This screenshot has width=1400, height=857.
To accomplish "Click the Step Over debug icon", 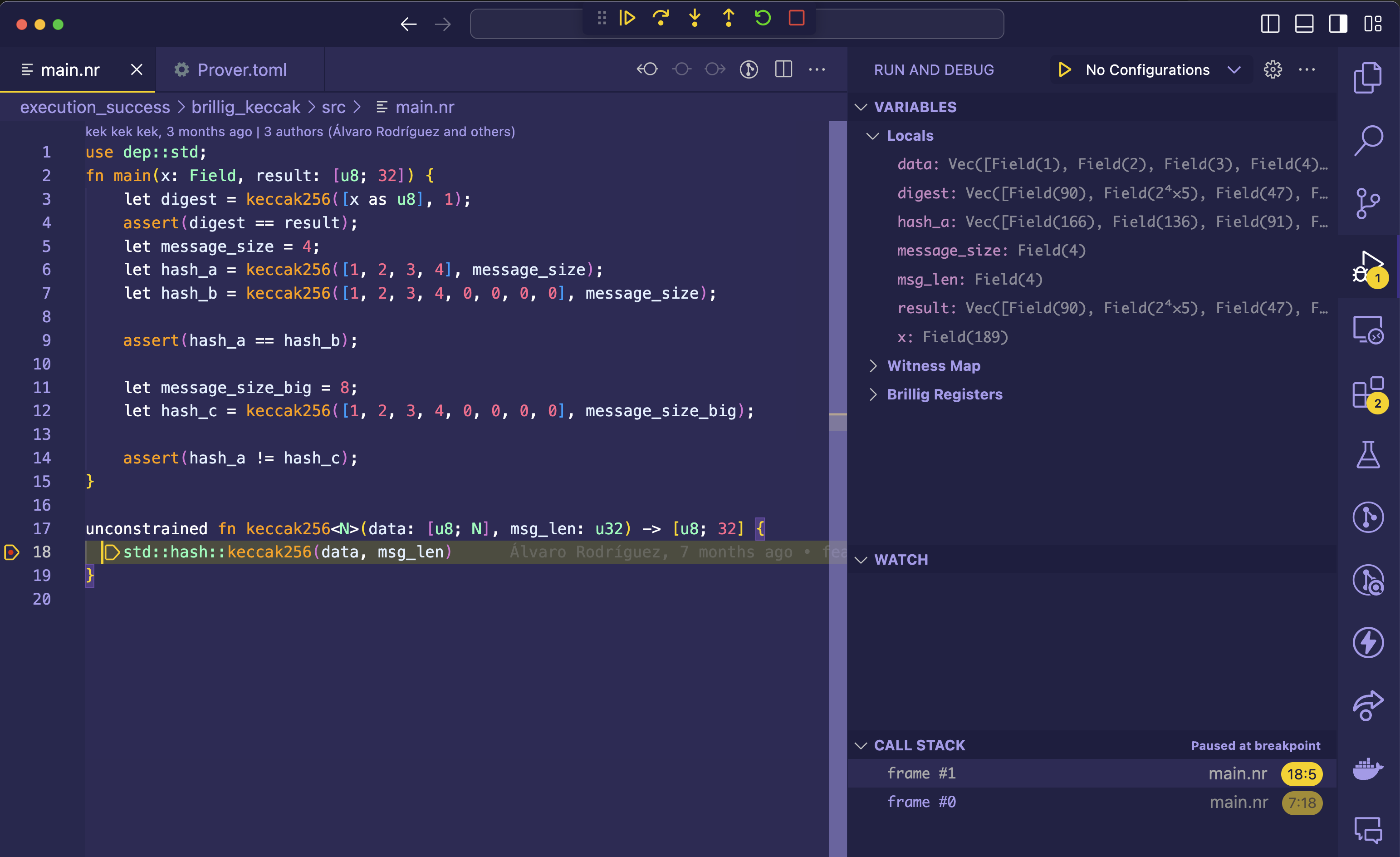I will click(660, 18).
